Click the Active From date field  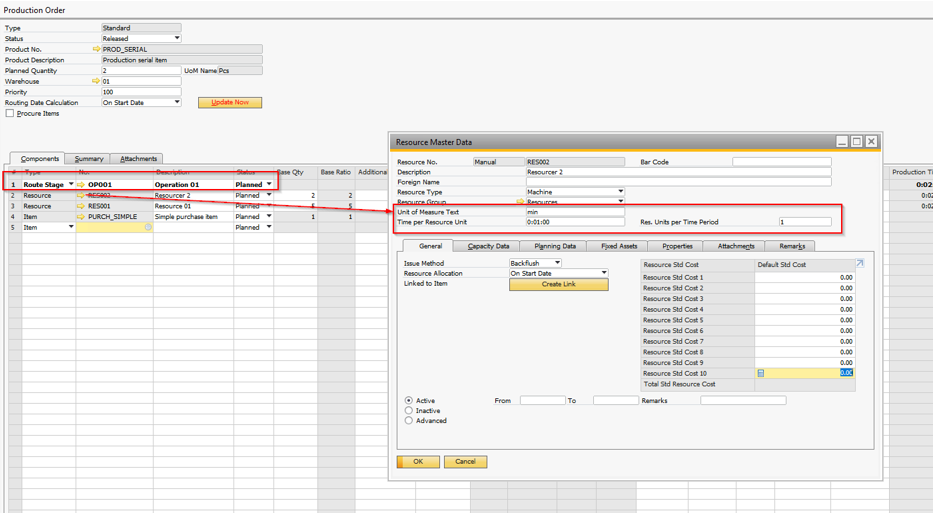pyautogui.click(x=543, y=400)
